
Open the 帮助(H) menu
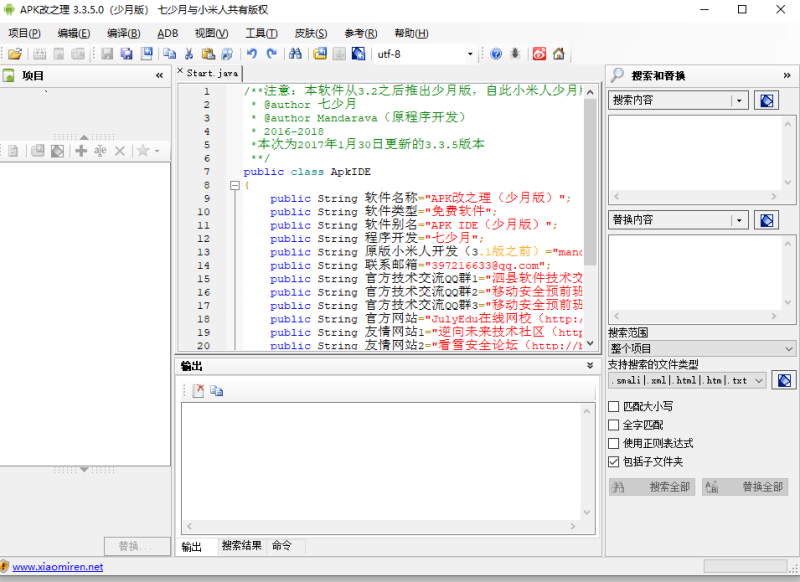pyautogui.click(x=411, y=33)
